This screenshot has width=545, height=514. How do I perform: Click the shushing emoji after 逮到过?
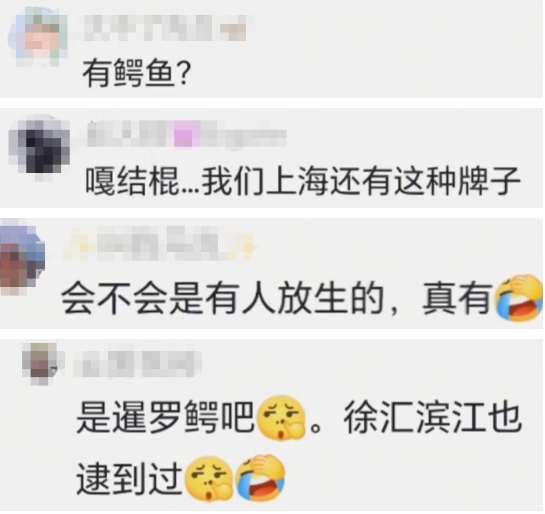[209, 479]
